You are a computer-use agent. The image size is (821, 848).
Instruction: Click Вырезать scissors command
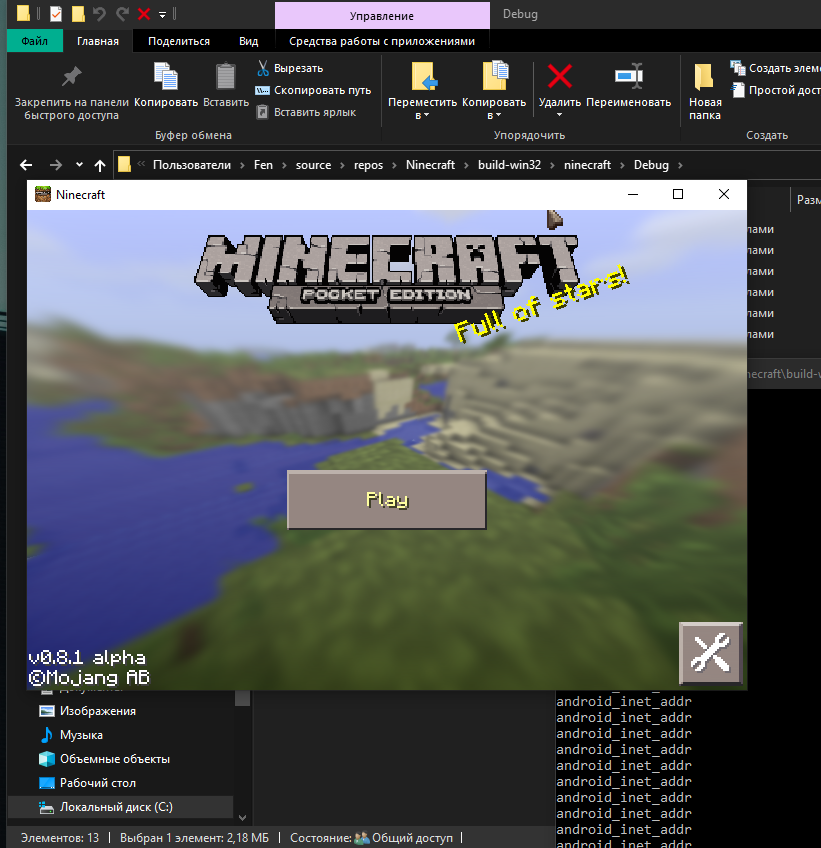click(290, 68)
